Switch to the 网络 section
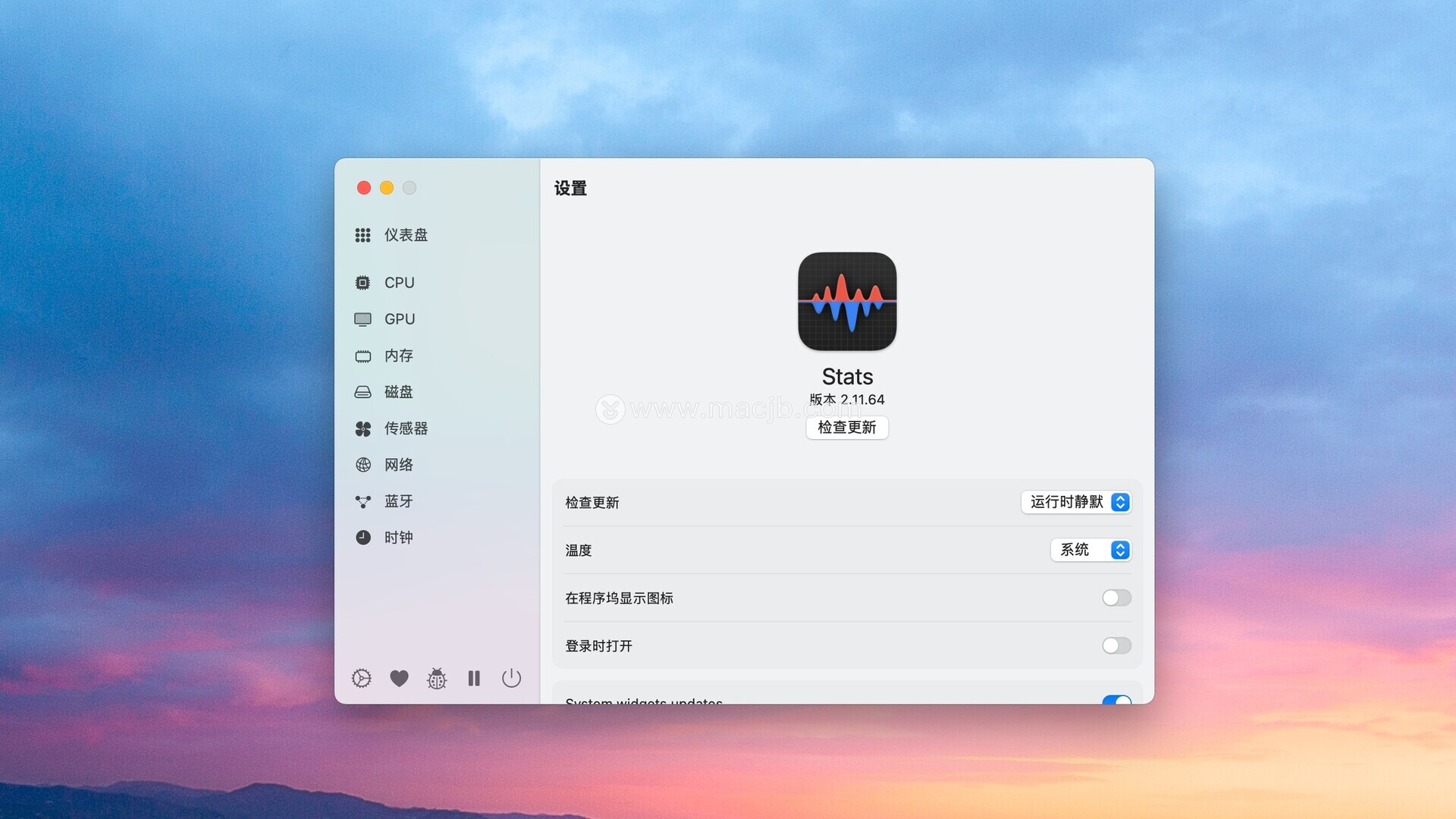 point(398,465)
